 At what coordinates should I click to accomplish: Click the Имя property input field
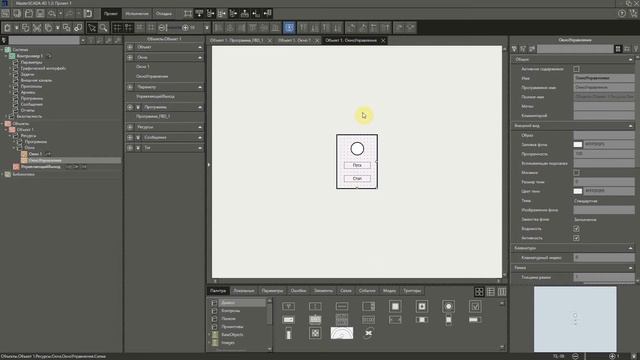(604, 78)
